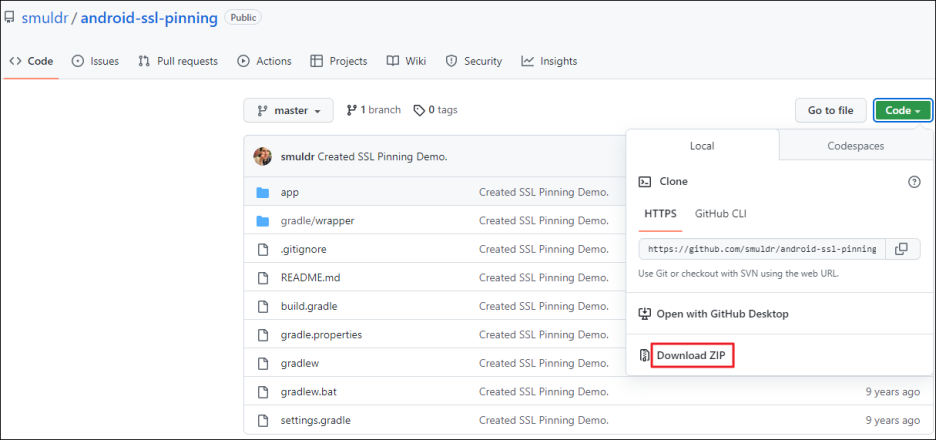Click the build.gradle file icon

pyautogui.click(x=263, y=306)
